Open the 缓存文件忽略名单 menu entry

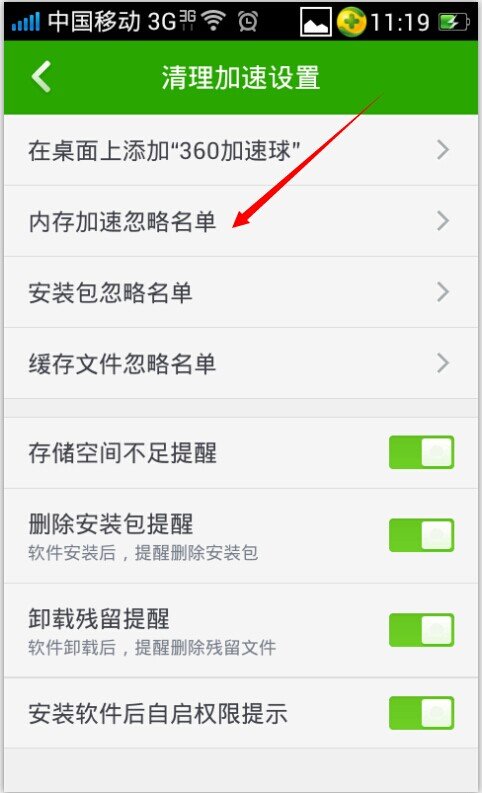241,363
